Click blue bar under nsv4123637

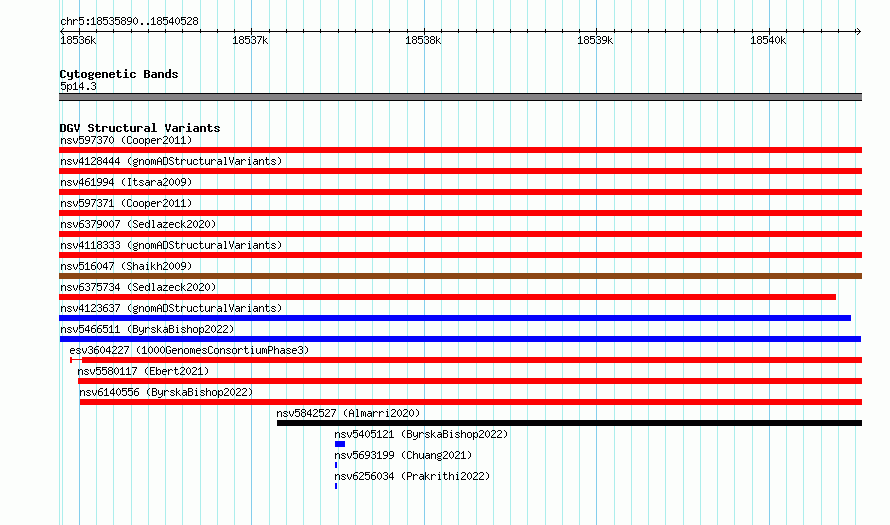[x=455, y=318]
